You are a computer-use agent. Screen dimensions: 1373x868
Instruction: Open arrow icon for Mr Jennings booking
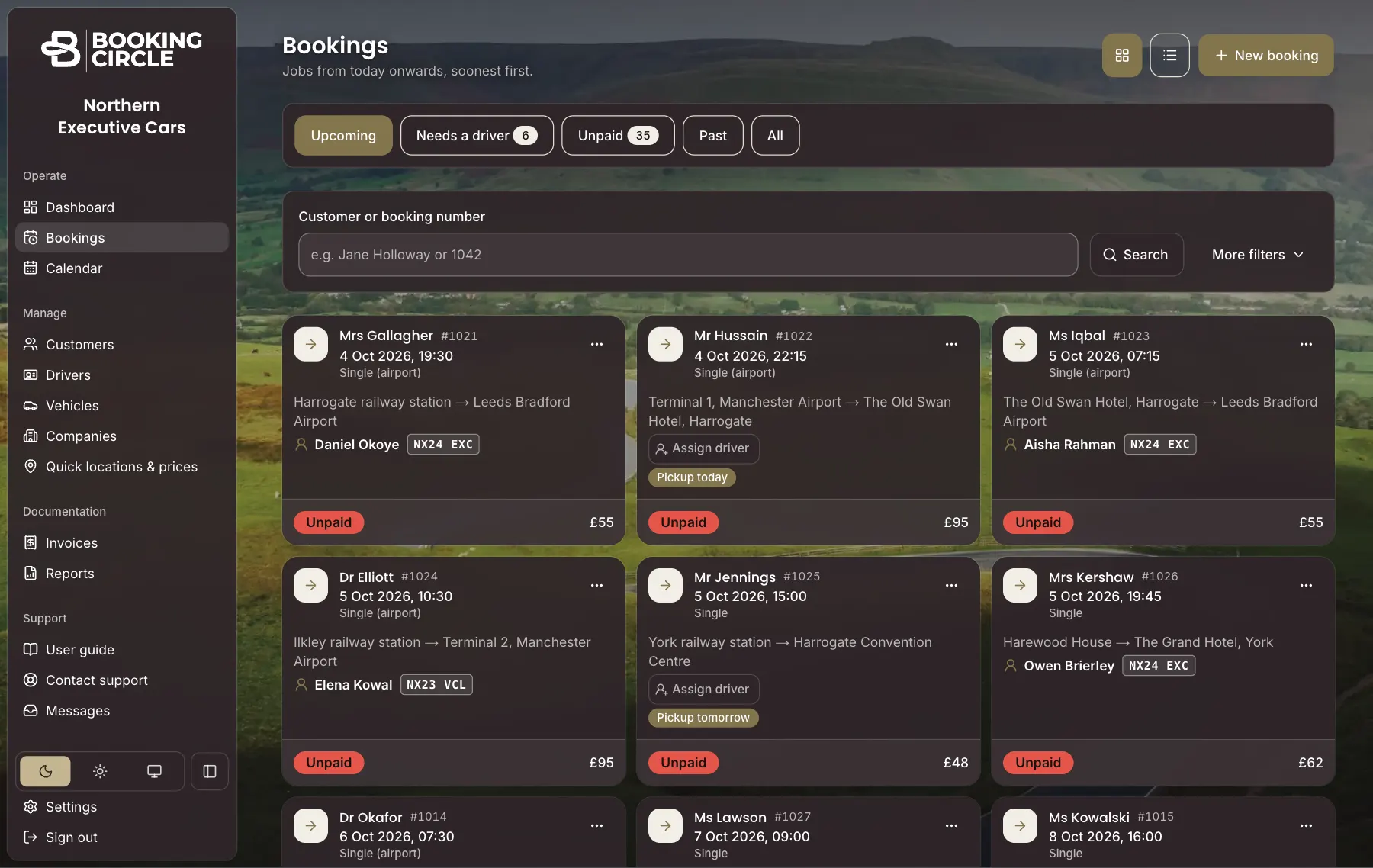point(665,585)
